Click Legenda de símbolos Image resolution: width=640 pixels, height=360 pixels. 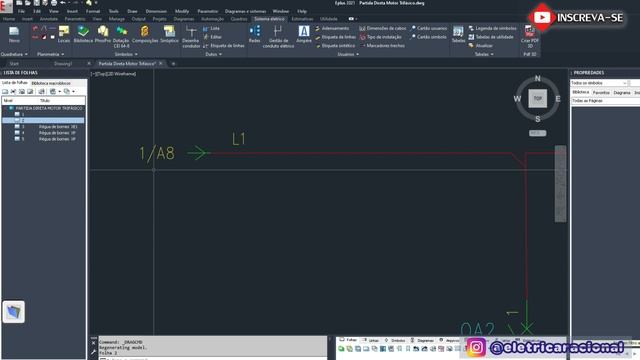pyautogui.click(x=492, y=29)
